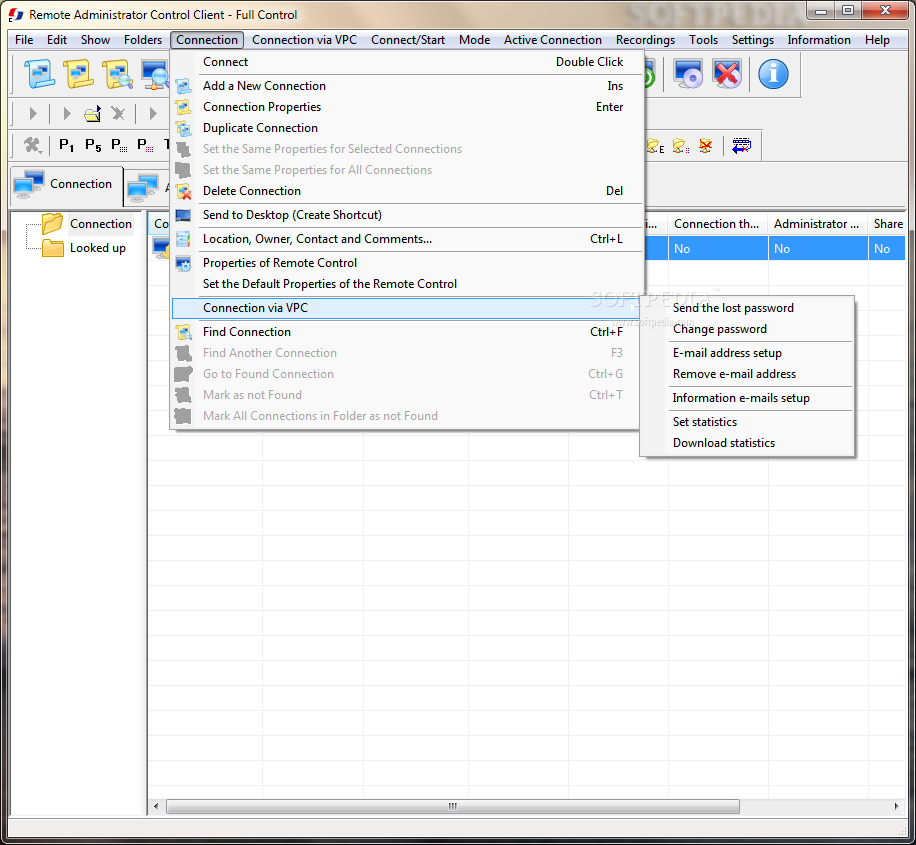Open the Settings menu
The image size is (916, 845).
[752, 40]
